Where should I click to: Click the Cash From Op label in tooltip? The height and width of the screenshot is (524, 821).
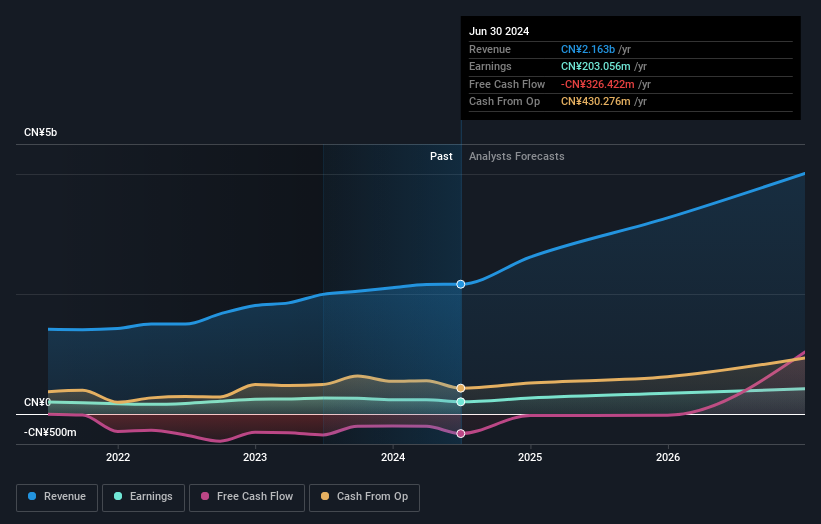tap(504, 102)
